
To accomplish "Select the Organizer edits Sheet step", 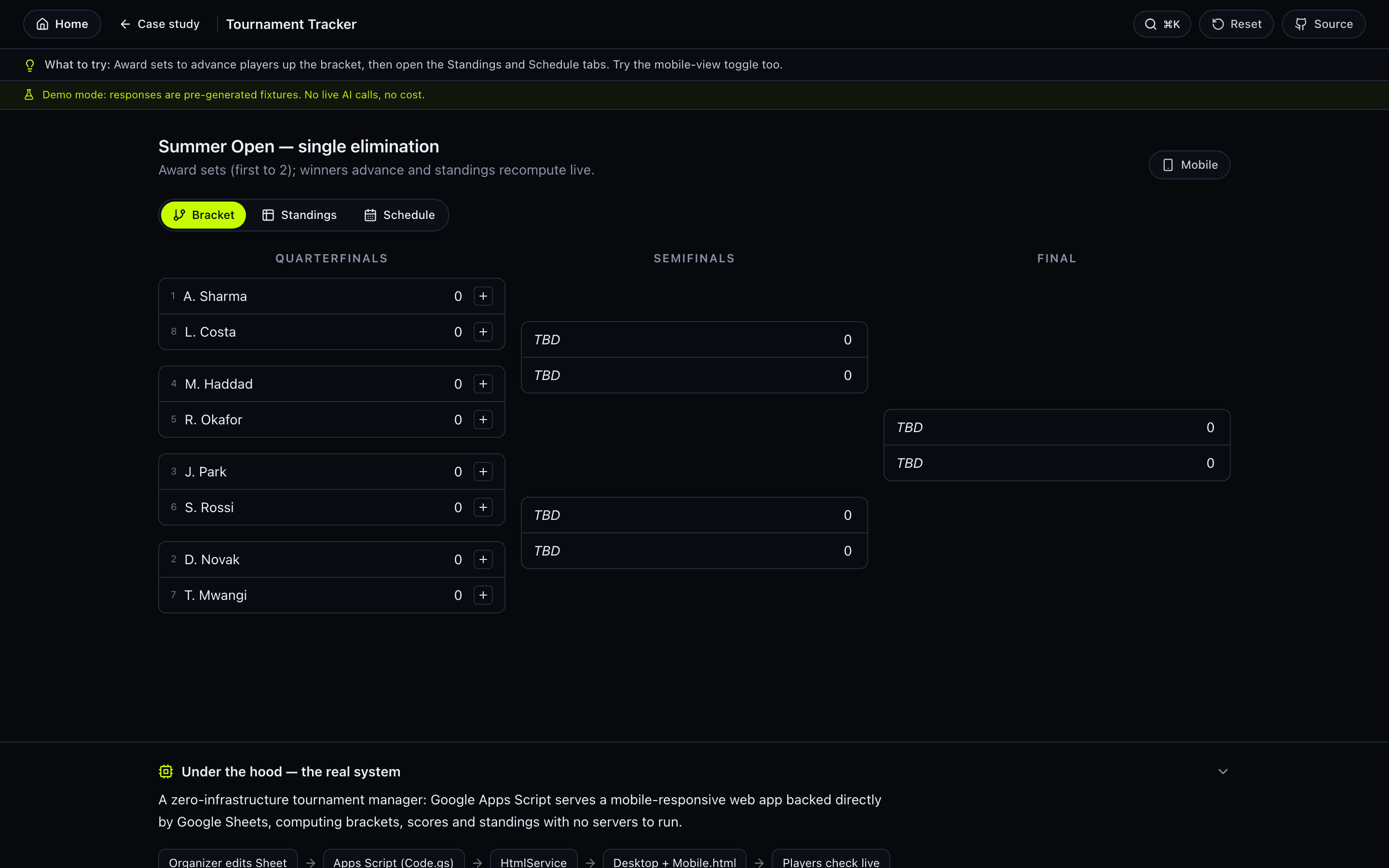I will click(228, 859).
